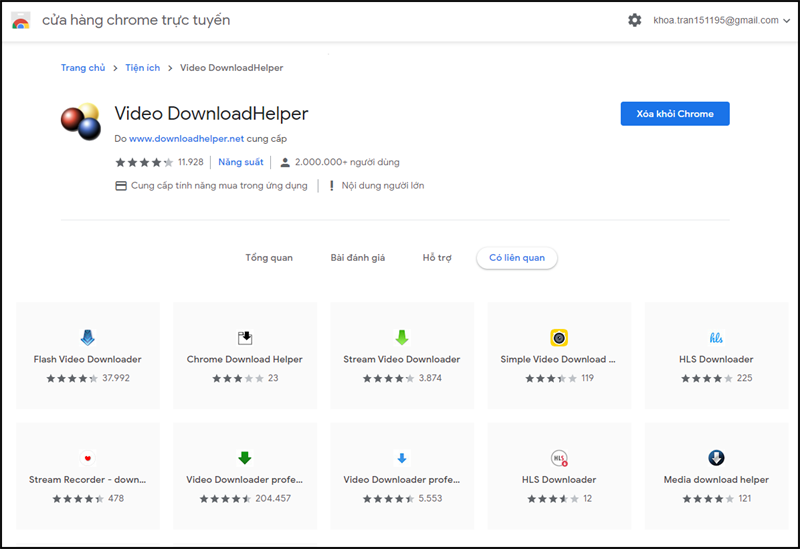Viewport: 800px width, 549px height.
Task: Go to Trang chủ breadcrumb link
Action: click(x=83, y=68)
